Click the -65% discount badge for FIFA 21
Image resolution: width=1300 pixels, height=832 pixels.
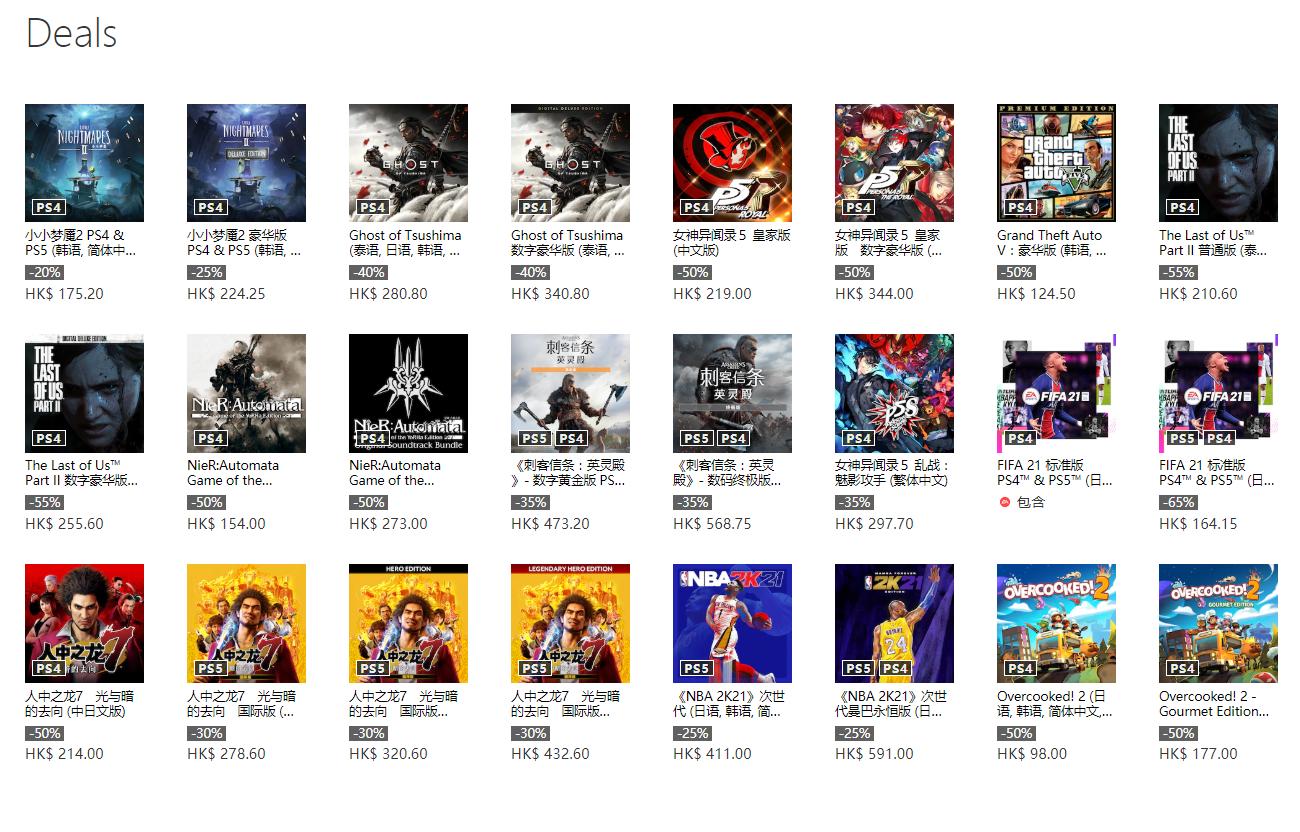pyautogui.click(x=1178, y=502)
